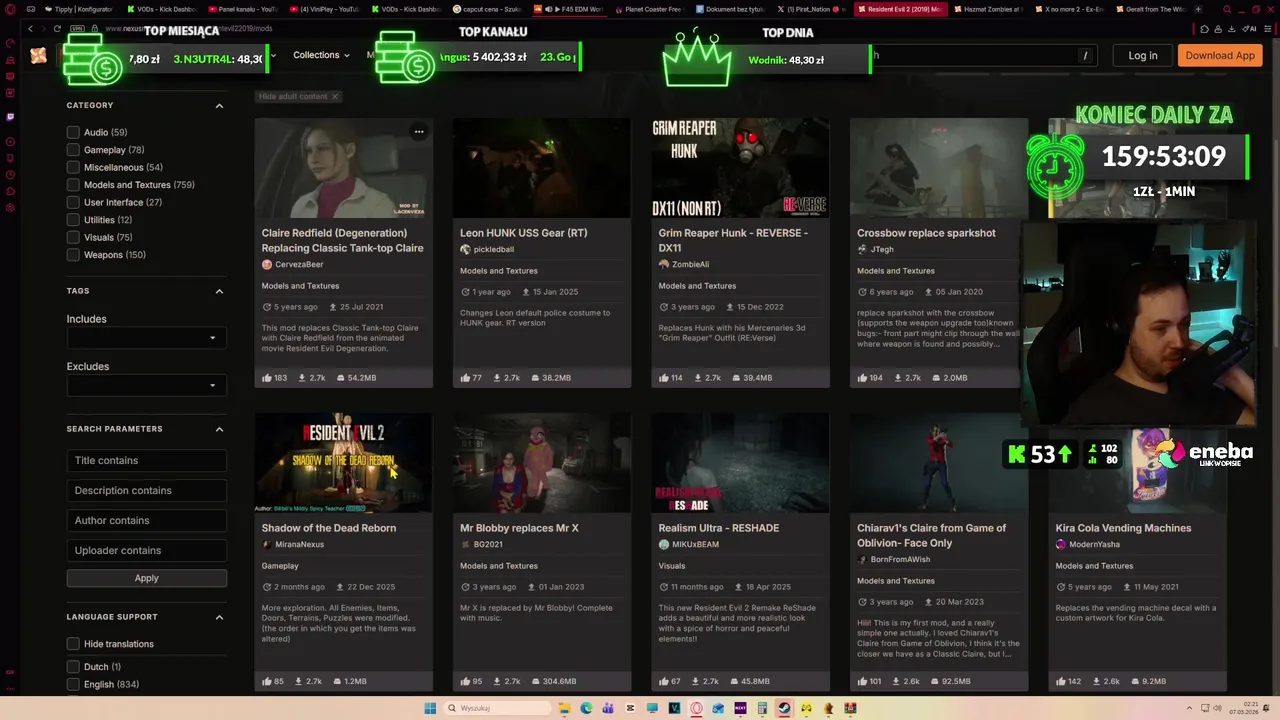Switch to capcut cena tab

coord(489,9)
